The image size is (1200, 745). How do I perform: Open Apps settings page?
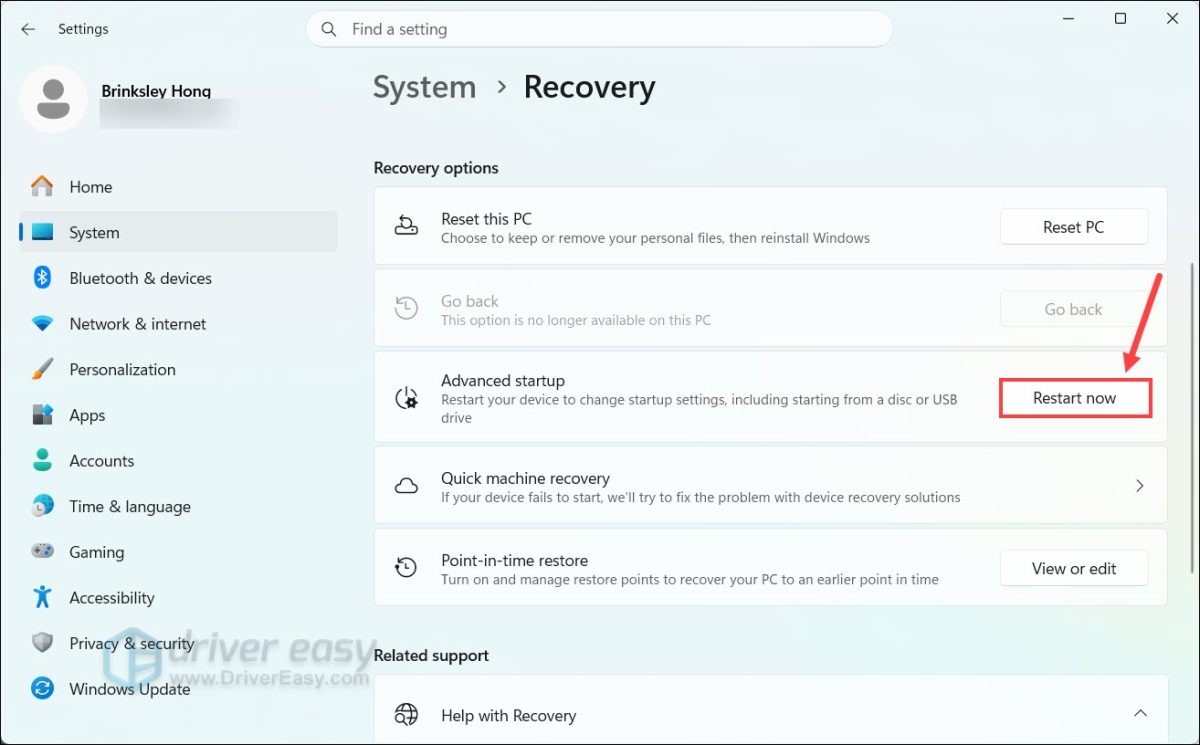pyautogui.click(x=178, y=415)
